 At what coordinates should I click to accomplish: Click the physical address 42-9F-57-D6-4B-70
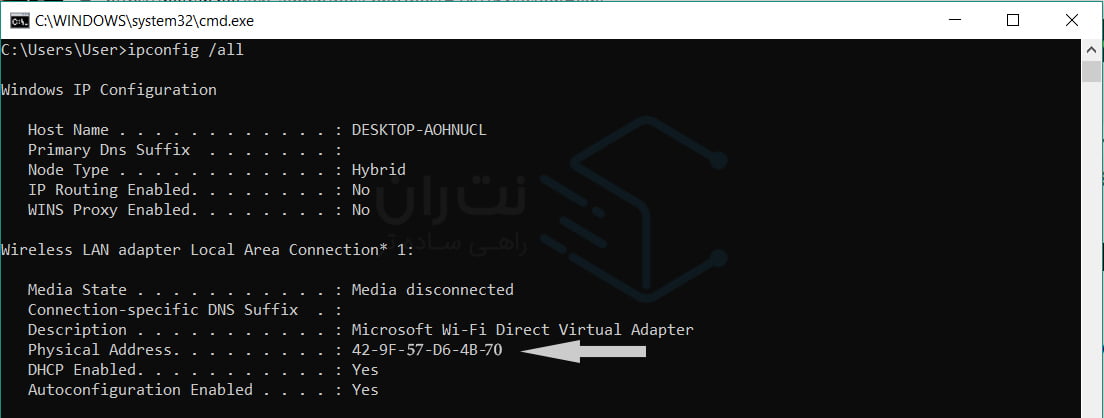[428, 350]
